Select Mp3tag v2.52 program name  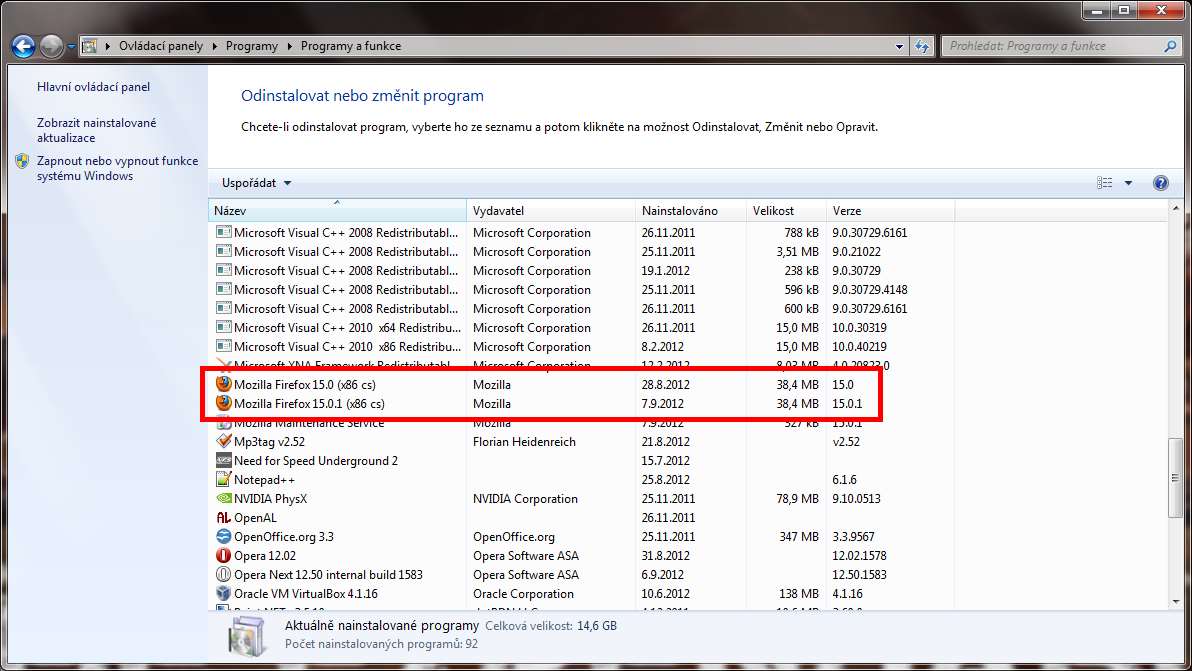tap(269, 442)
